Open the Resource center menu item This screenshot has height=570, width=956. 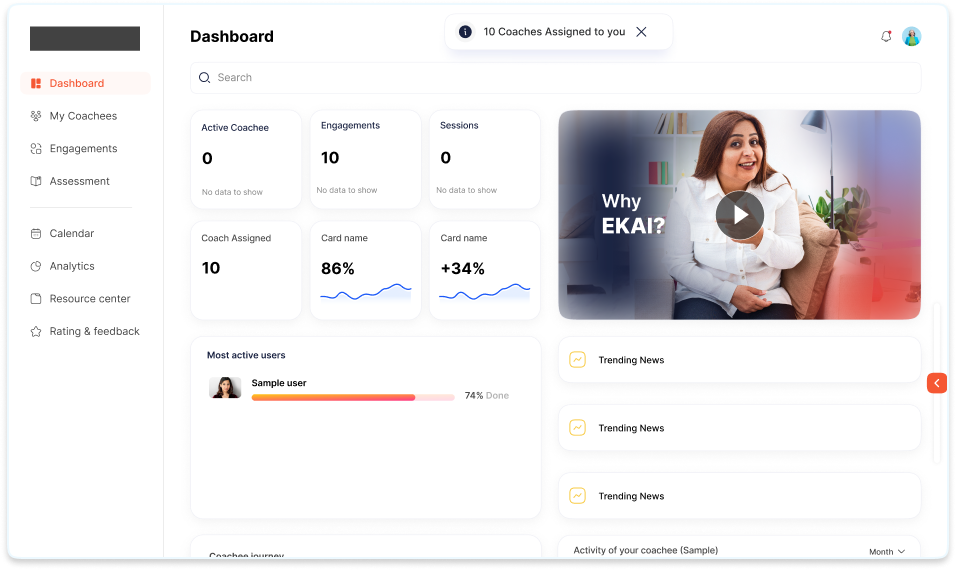(x=90, y=299)
